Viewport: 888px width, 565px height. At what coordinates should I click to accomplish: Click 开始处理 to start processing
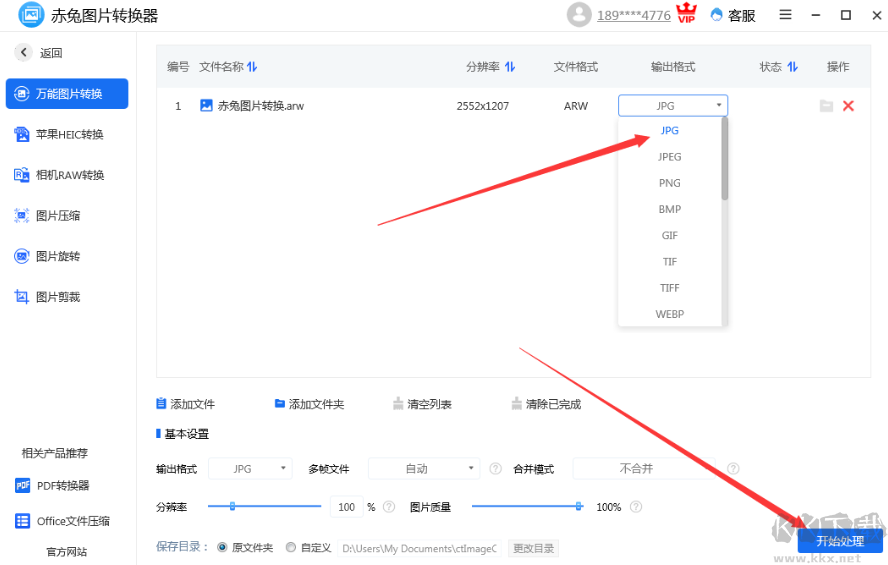pos(840,541)
